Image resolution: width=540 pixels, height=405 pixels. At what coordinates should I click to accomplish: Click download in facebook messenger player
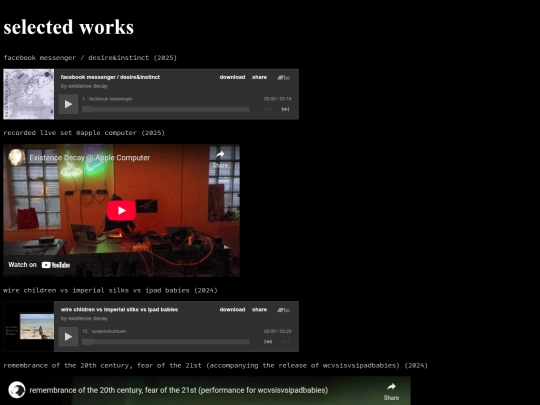click(232, 77)
